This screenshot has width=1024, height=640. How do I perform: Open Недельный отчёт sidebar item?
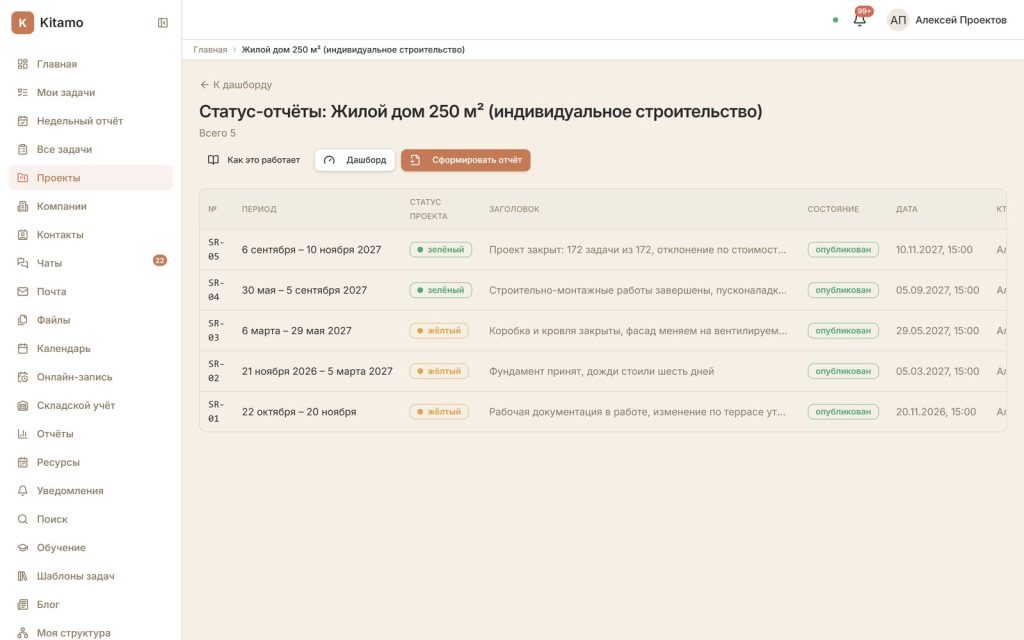[90, 121]
